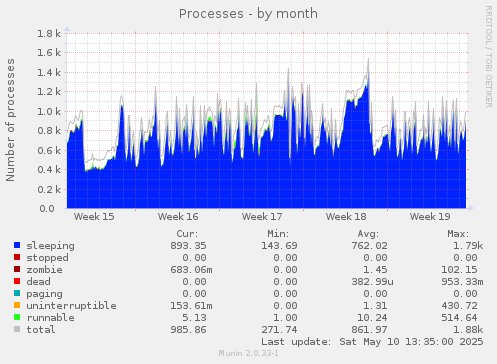This screenshot has width=497, height=364.
Task: Click runnable average value 10.24
Action: point(373,318)
